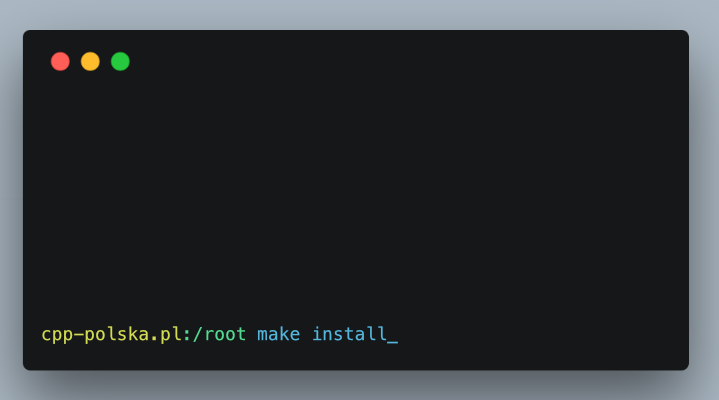Click the cpp-polska.pl hostname in the prompt
The height and width of the screenshot is (400, 719).
click(x=112, y=334)
